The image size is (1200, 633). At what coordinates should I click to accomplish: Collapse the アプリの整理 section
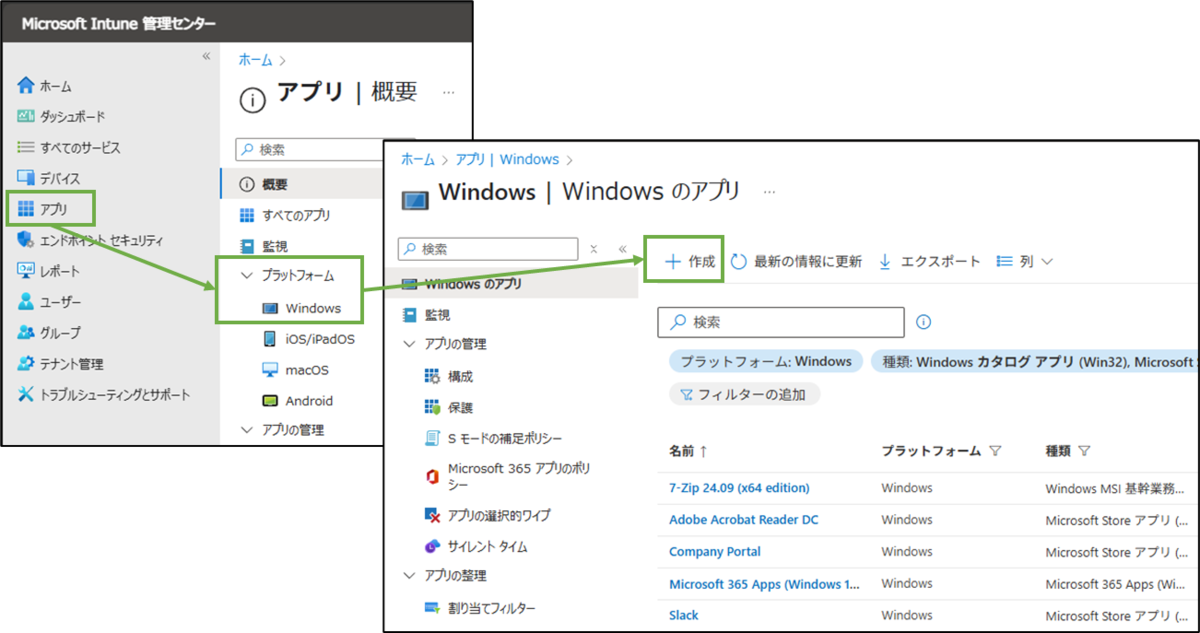[409, 576]
